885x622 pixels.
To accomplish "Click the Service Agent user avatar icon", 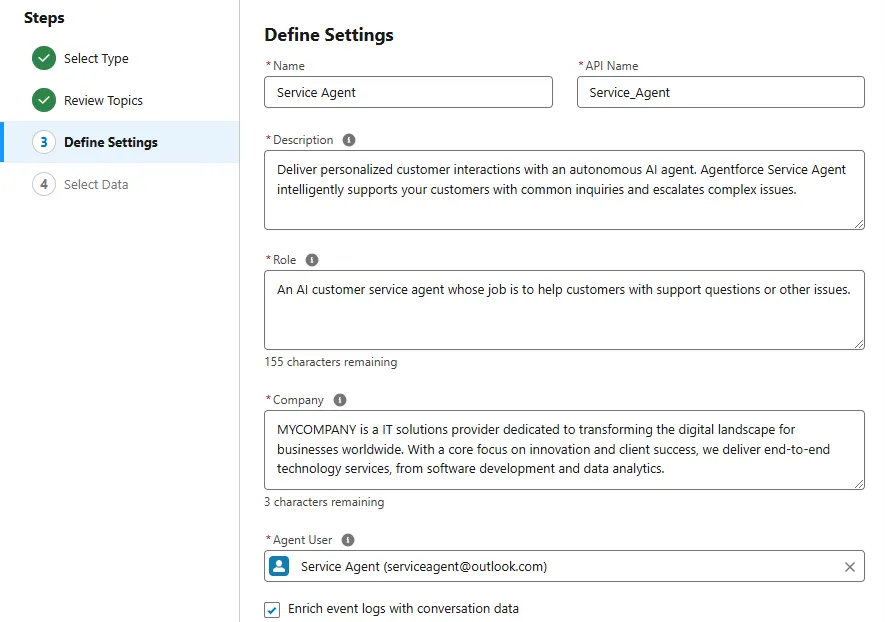I will [x=279, y=566].
